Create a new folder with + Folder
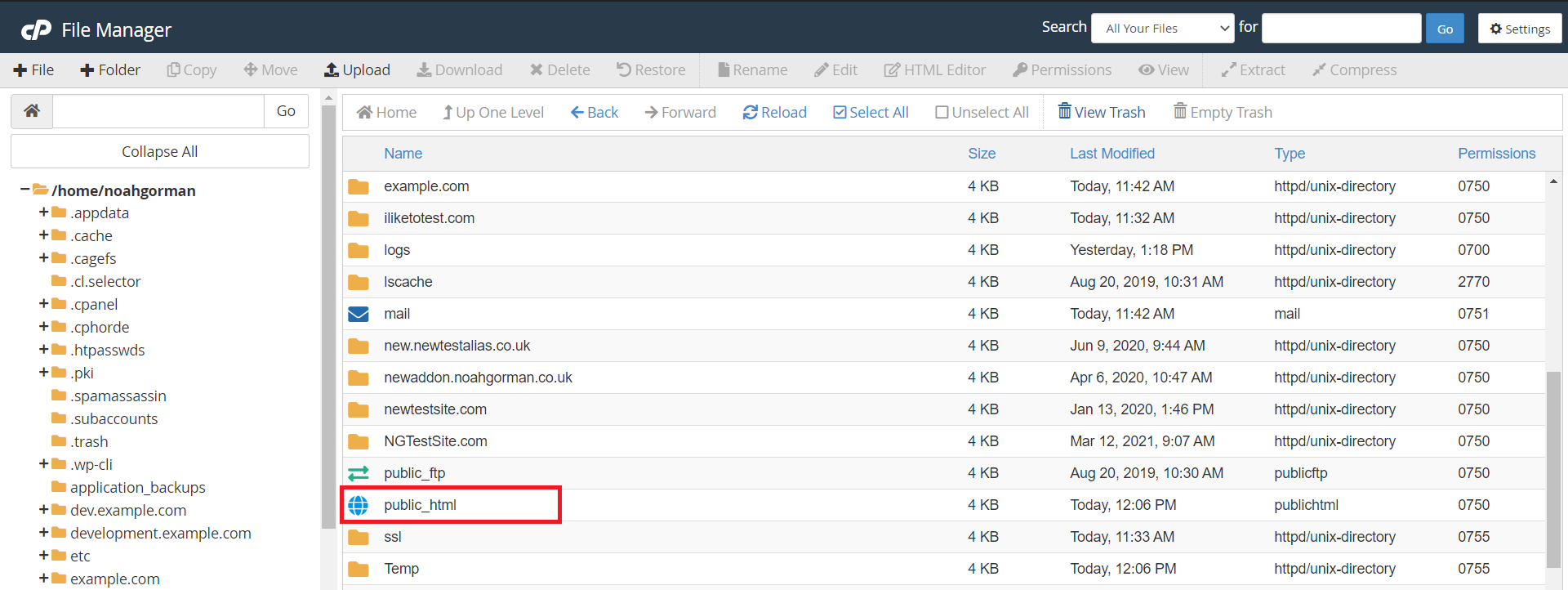Screen dimensions: 1568x590 pyautogui.click(x=110, y=70)
